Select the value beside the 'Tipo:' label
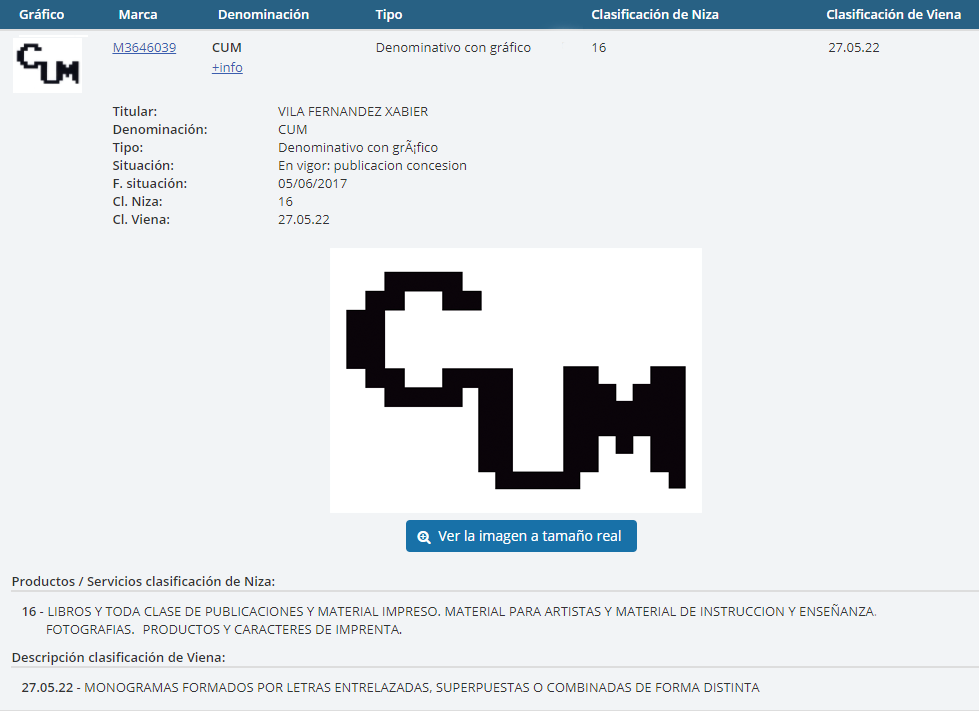The height and width of the screenshot is (716, 979). [358, 147]
